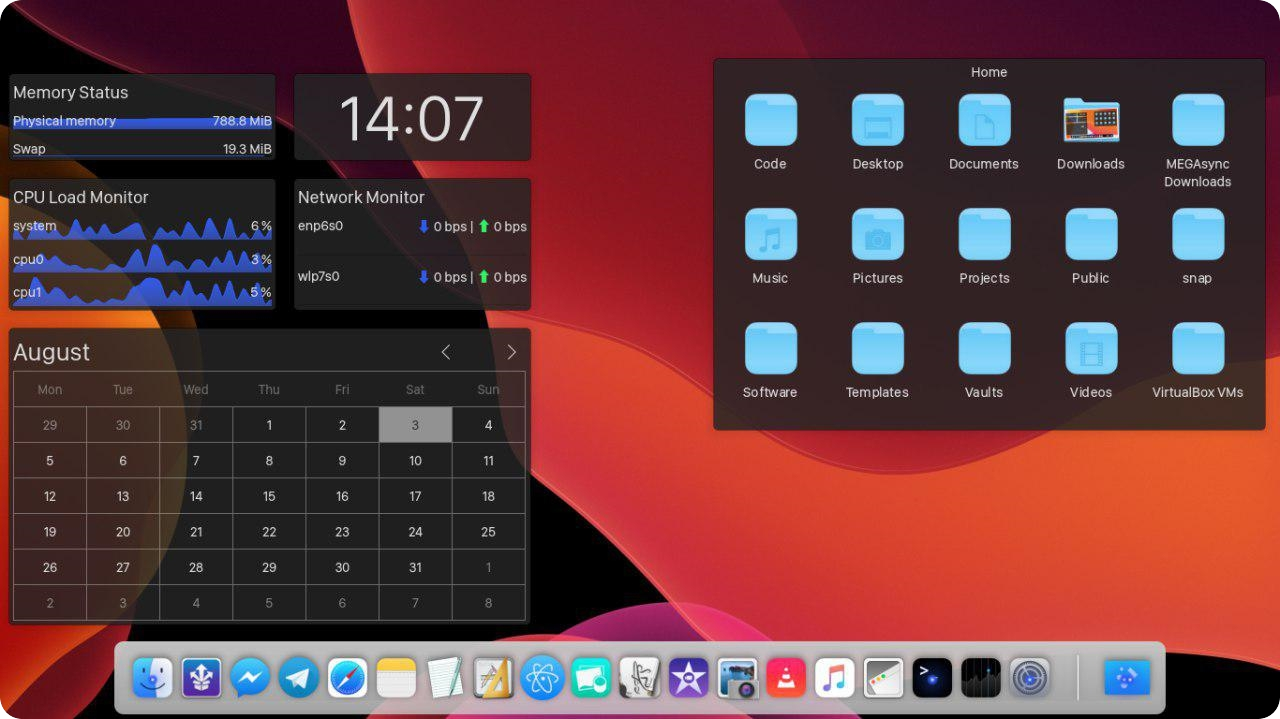This screenshot has width=1280, height=719.
Task: Open the photo-with-camera image viewer dock icon
Action: [x=738, y=678]
